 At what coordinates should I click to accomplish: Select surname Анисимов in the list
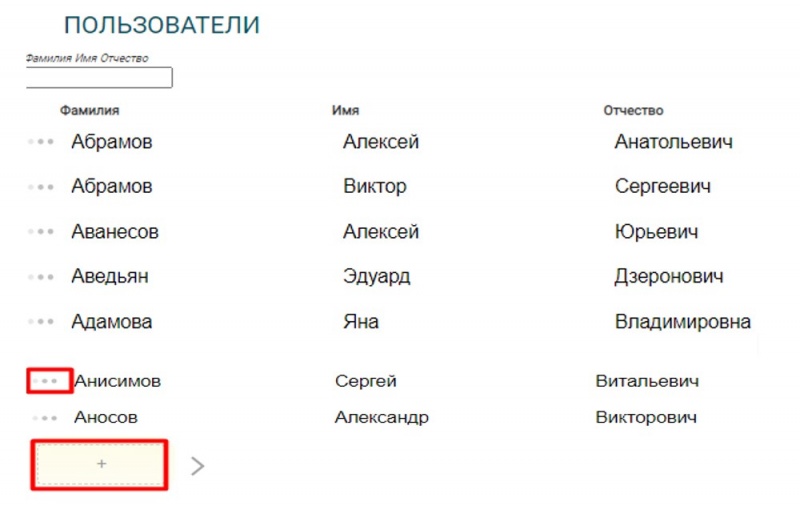coord(118,381)
